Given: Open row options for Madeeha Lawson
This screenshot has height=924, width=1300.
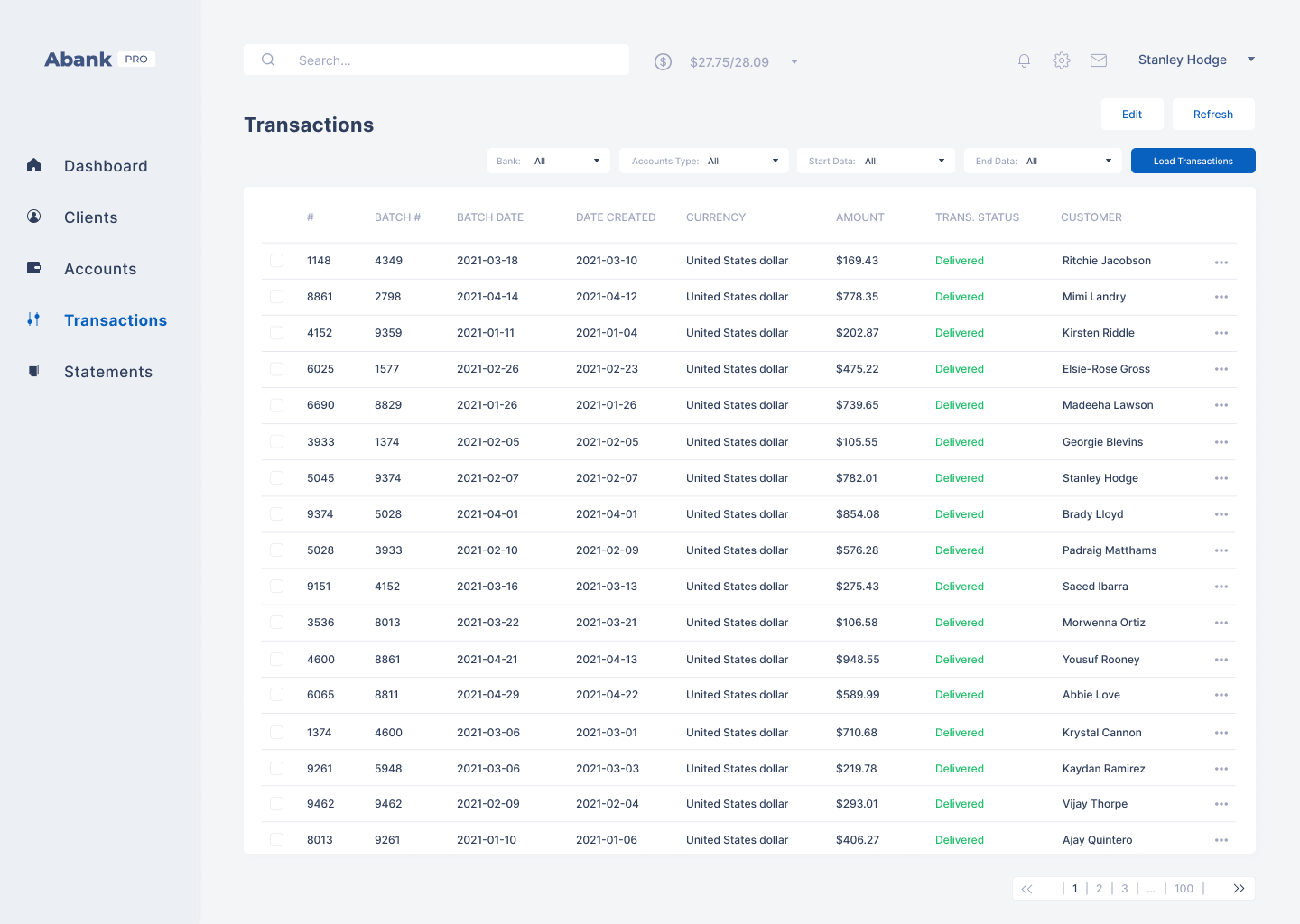Looking at the screenshot, I should (x=1221, y=405).
